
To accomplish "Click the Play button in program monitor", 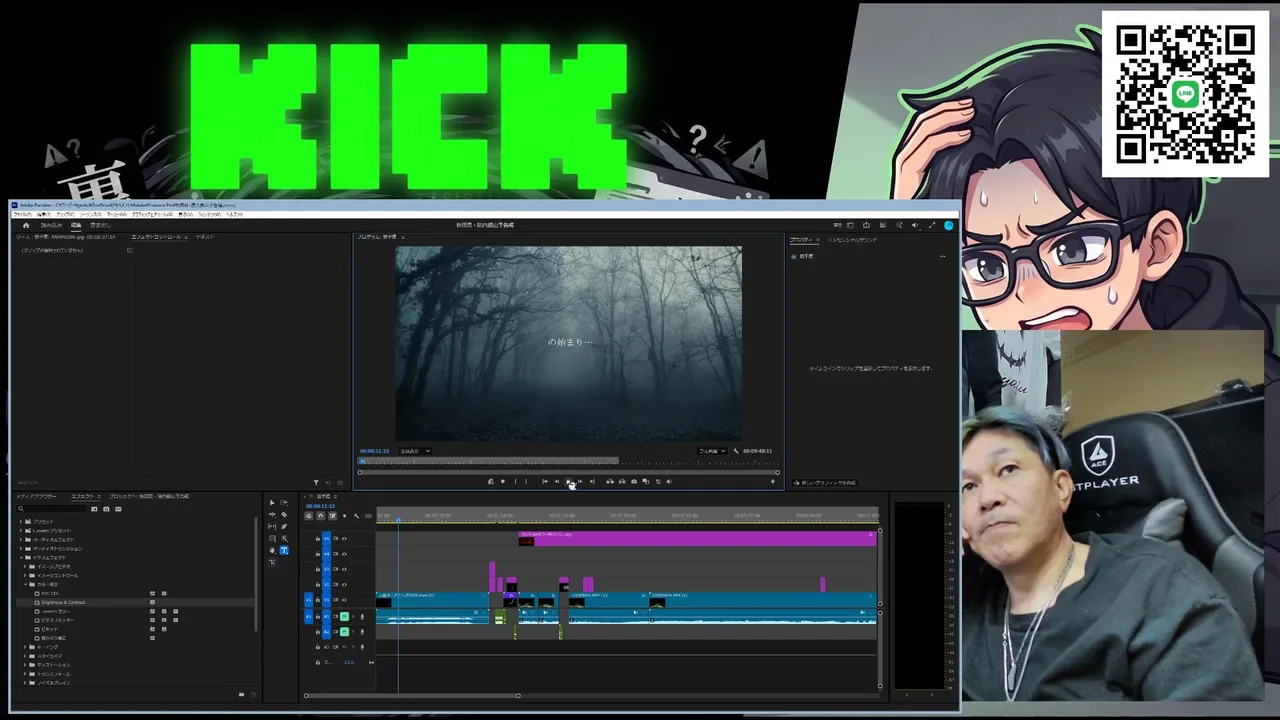I will [569, 482].
